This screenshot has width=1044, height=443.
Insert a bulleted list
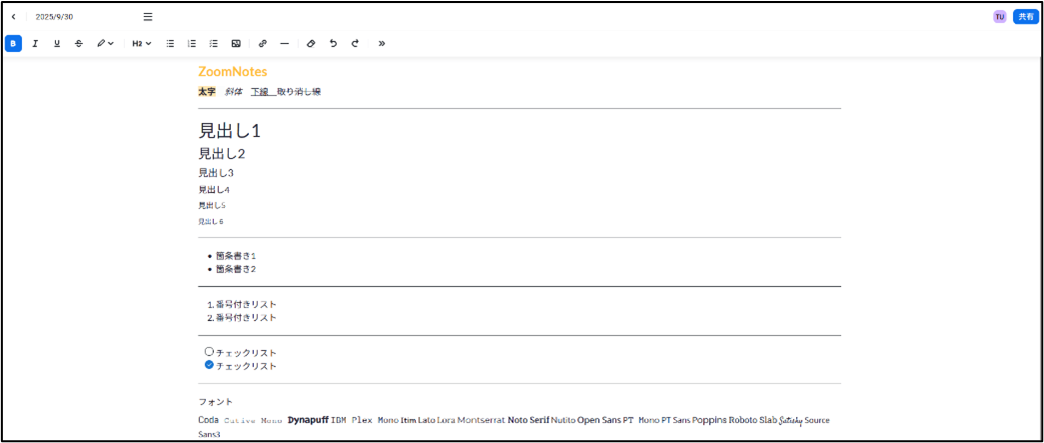(170, 43)
